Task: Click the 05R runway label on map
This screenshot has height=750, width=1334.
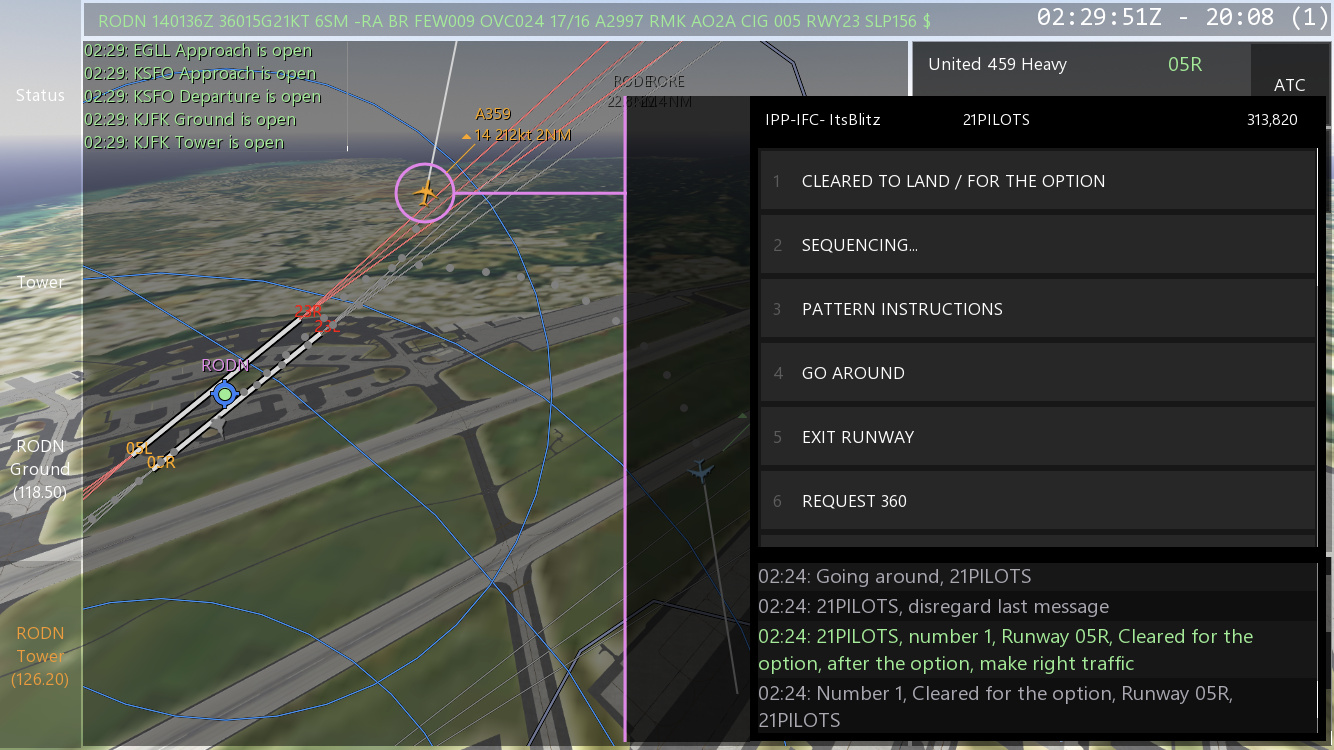Action: [161, 462]
